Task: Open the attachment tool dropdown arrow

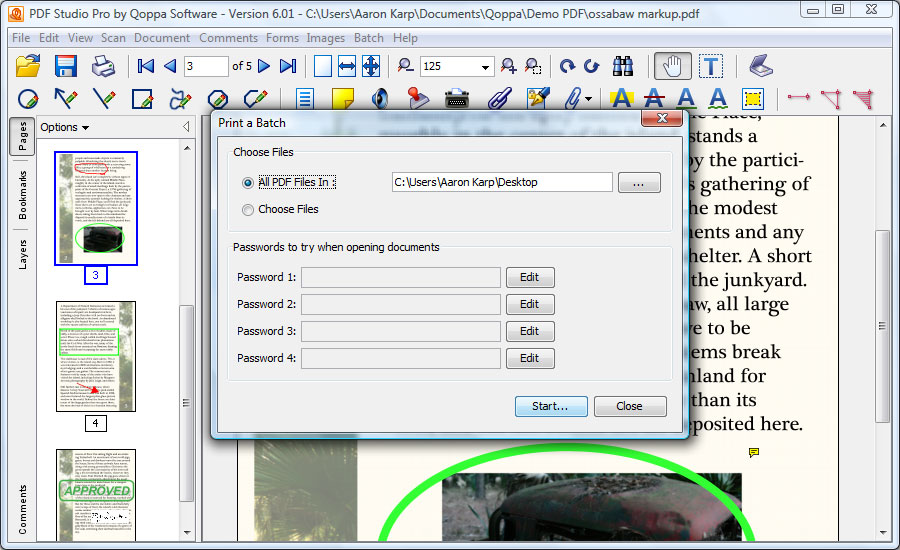Action: click(x=588, y=99)
